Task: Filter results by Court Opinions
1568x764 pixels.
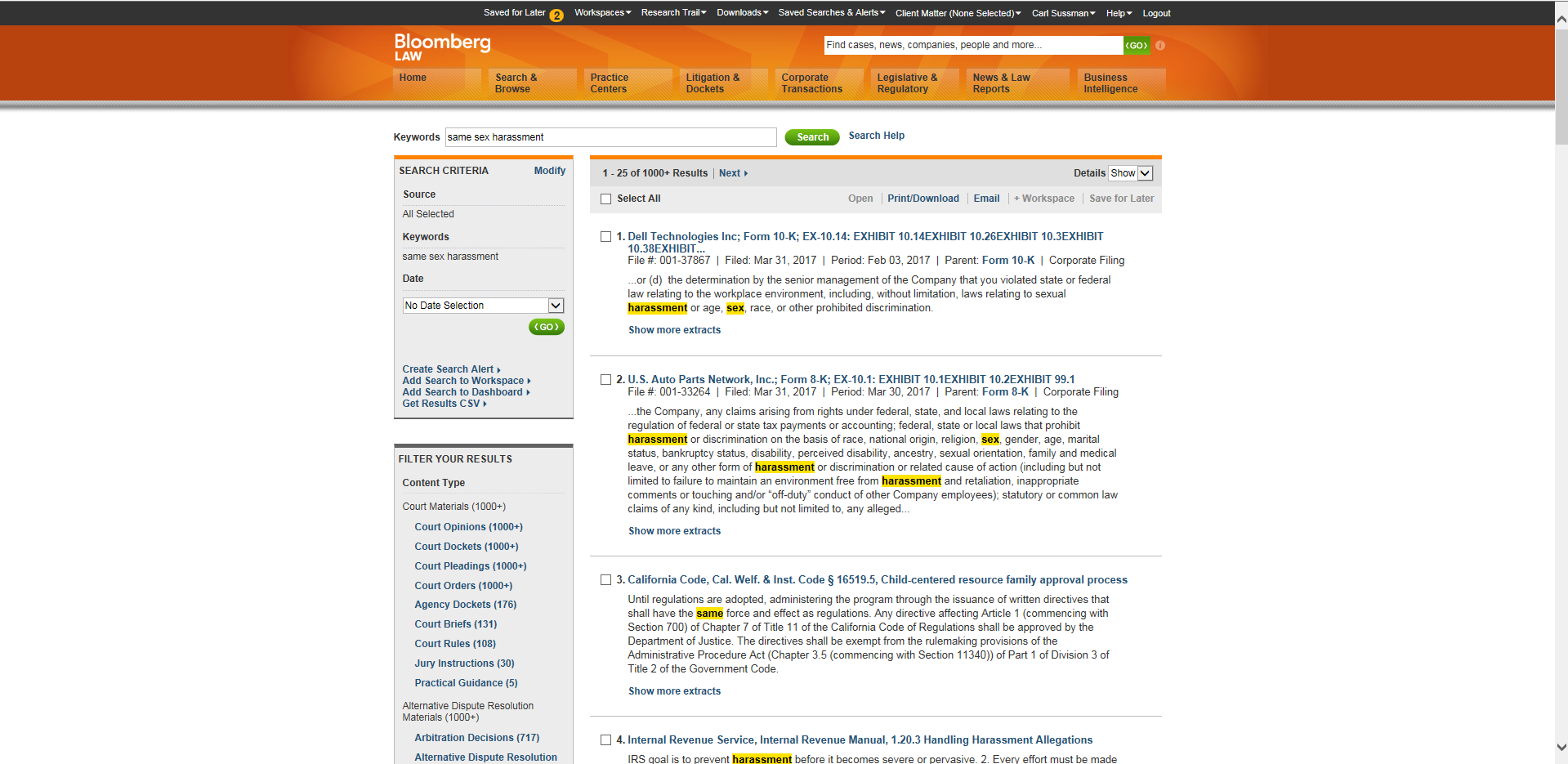Action: click(x=468, y=527)
